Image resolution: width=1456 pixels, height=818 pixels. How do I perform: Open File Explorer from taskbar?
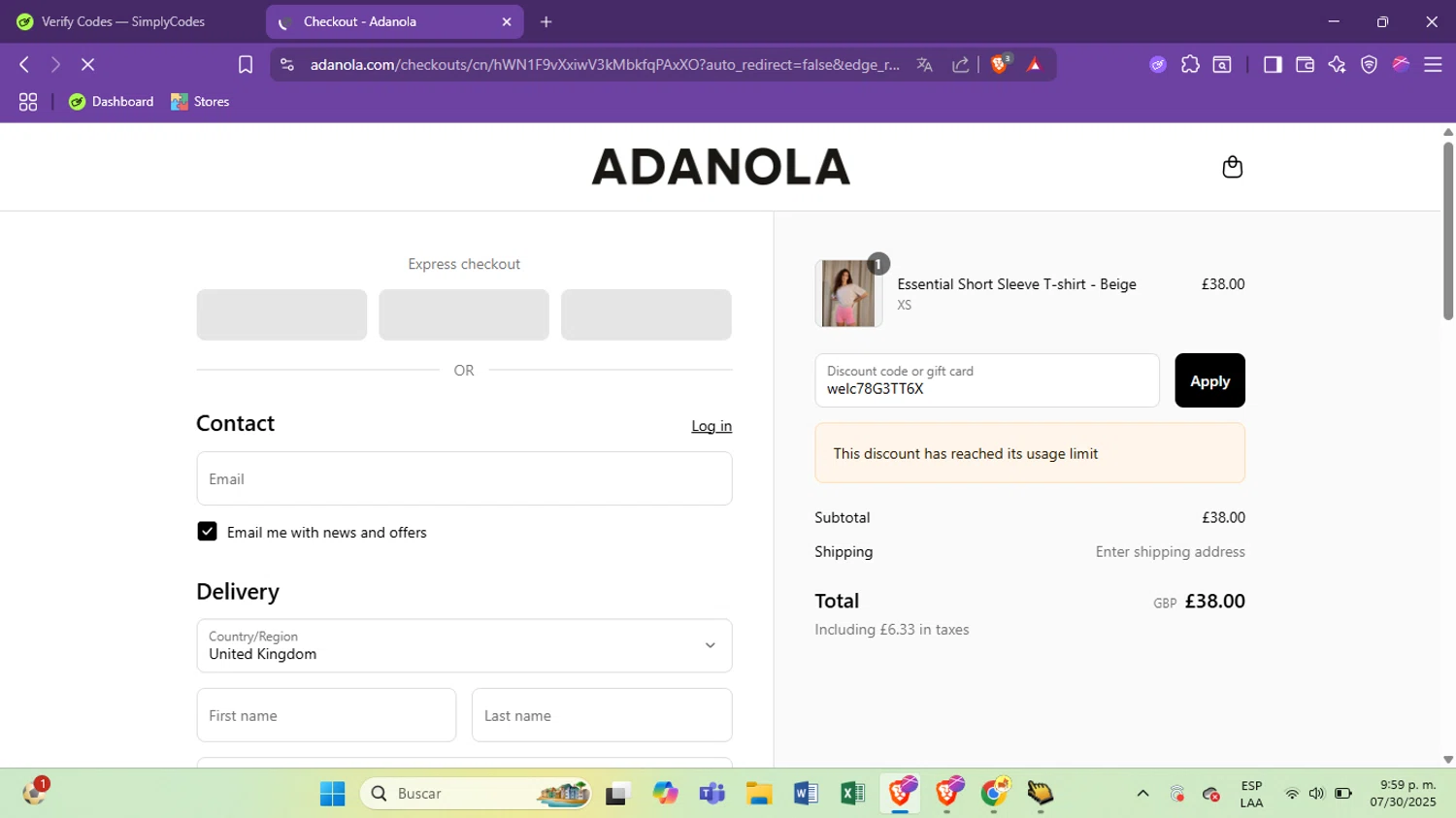tap(758, 794)
